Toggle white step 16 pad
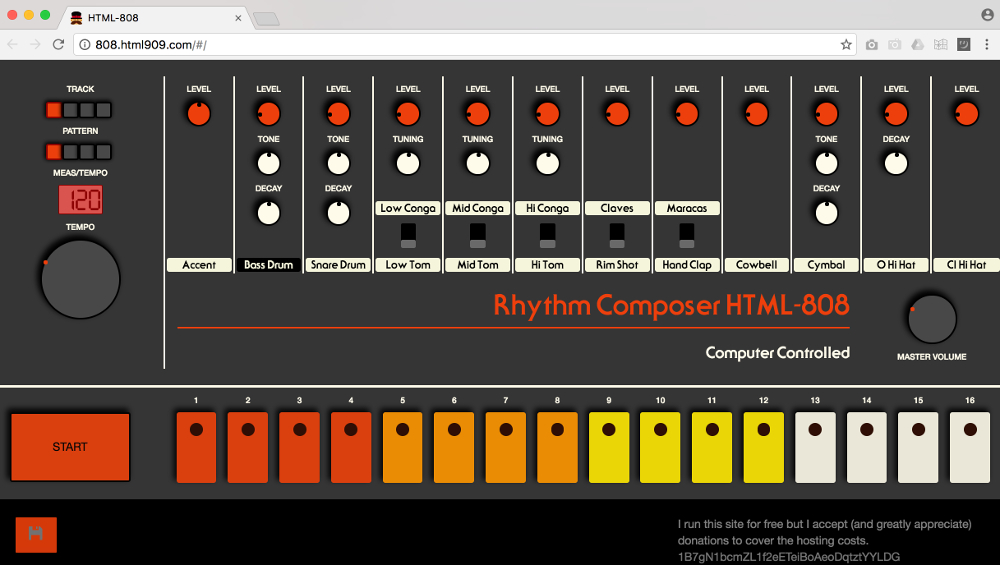 (x=970, y=447)
